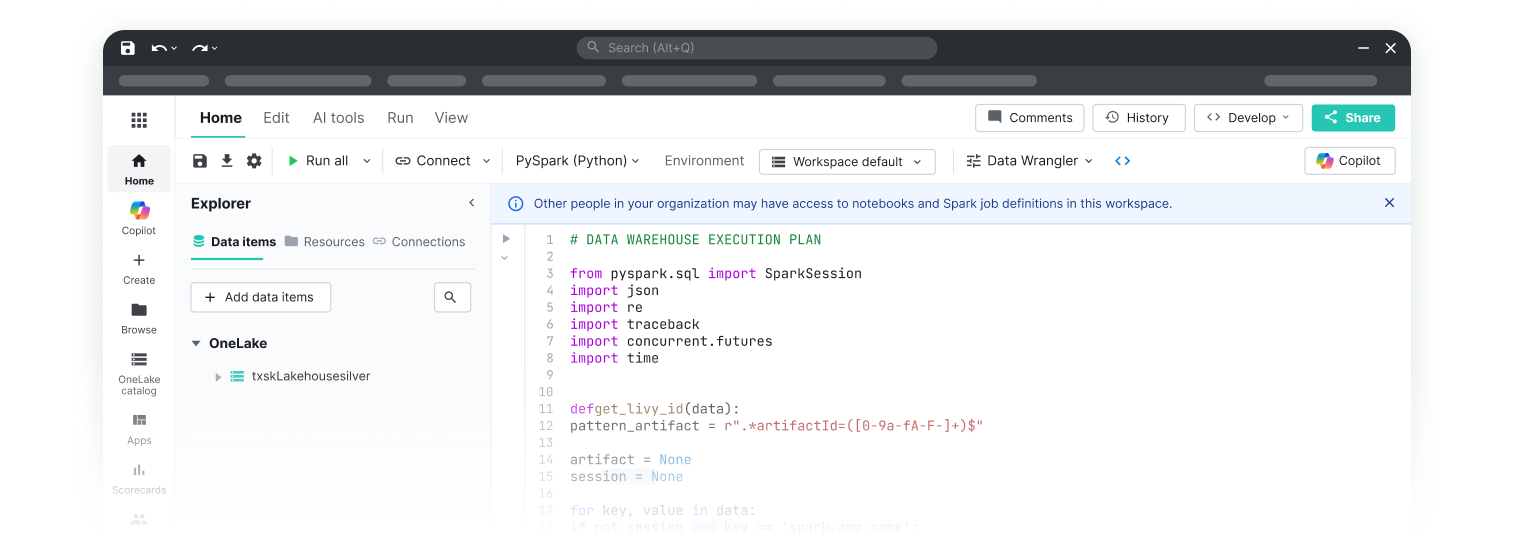Image resolution: width=1513 pixels, height=539 pixels.
Task: Collapse the Explorer panel chevron
Action: click(x=472, y=203)
